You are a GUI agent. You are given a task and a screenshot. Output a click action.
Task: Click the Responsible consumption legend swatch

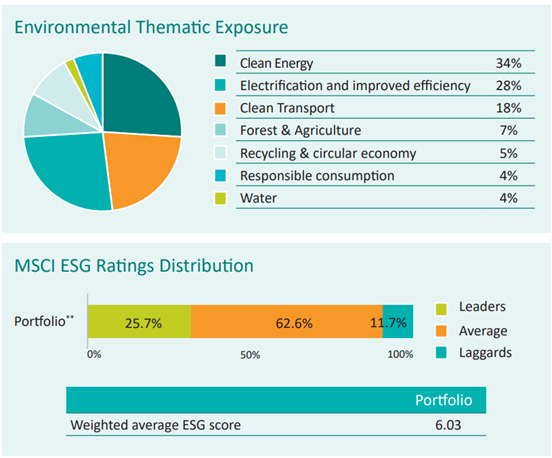pos(220,175)
